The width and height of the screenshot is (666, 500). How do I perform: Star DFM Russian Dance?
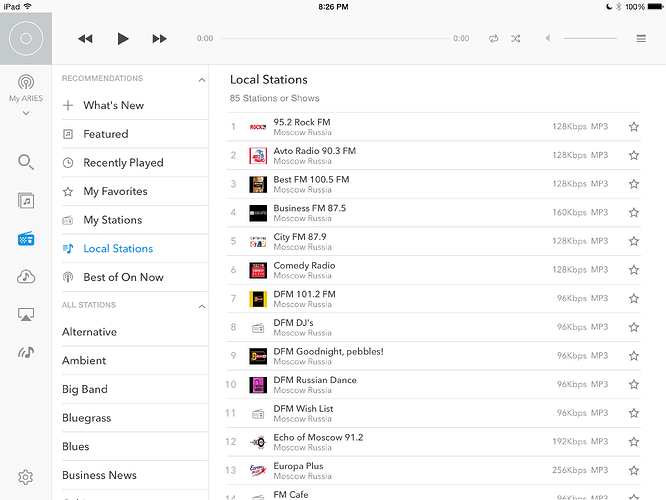tap(634, 384)
